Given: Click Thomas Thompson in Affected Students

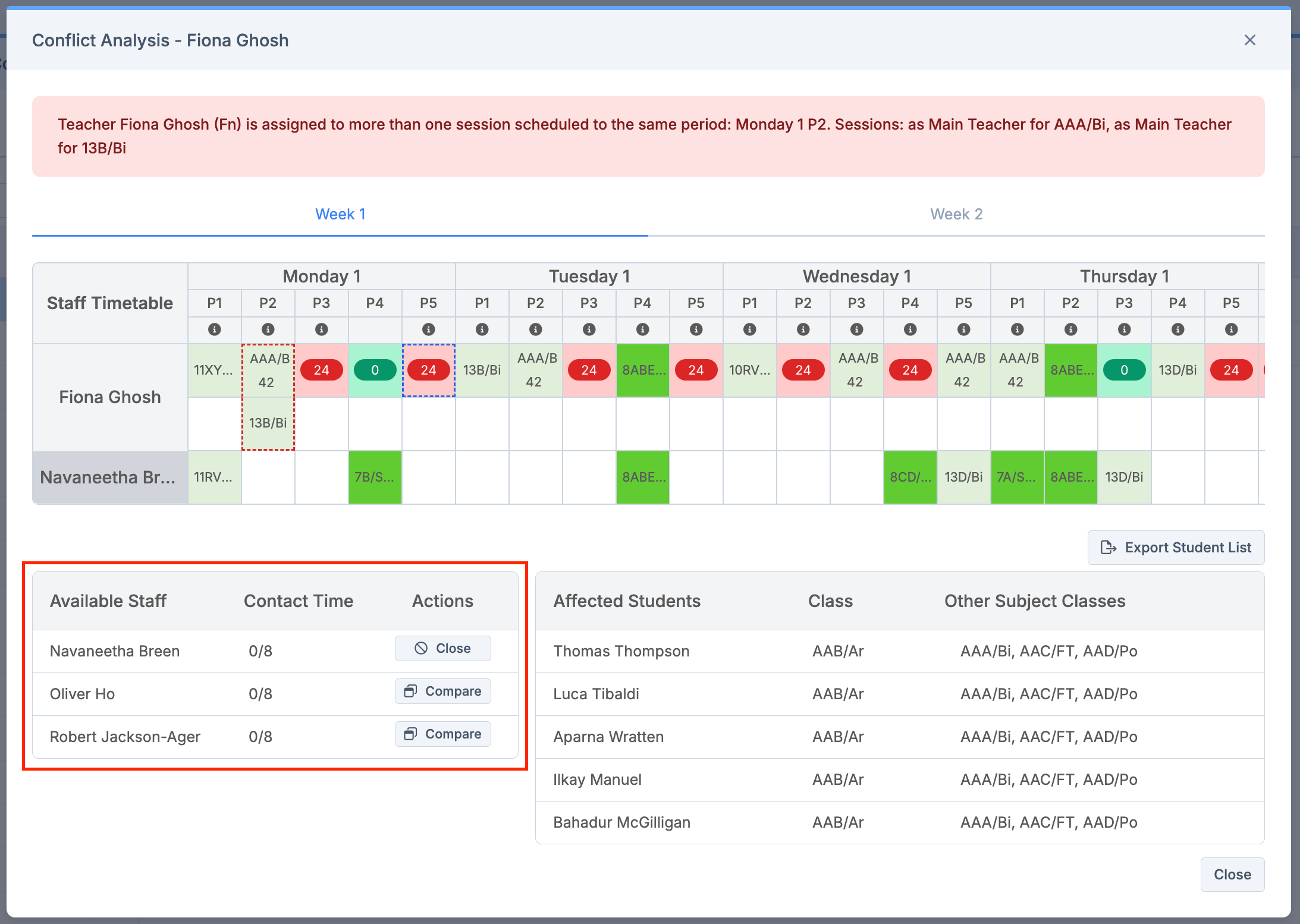Looking at the screenshot, I should tap(621, 651).
